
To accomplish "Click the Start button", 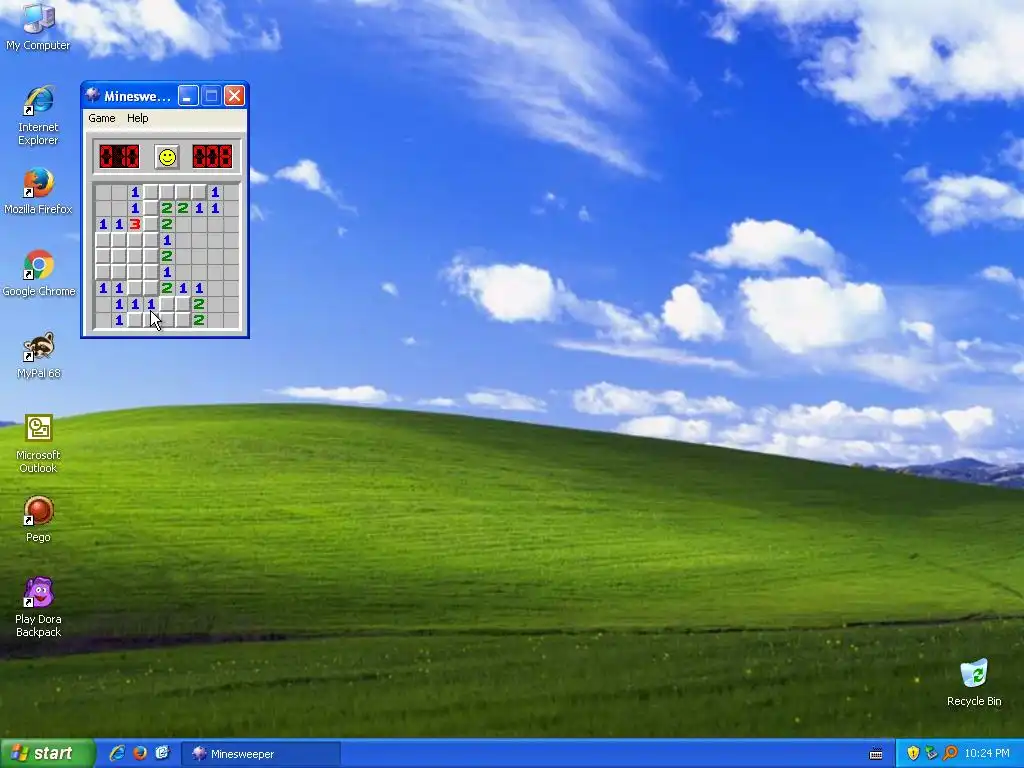I will tap(46, 753).
